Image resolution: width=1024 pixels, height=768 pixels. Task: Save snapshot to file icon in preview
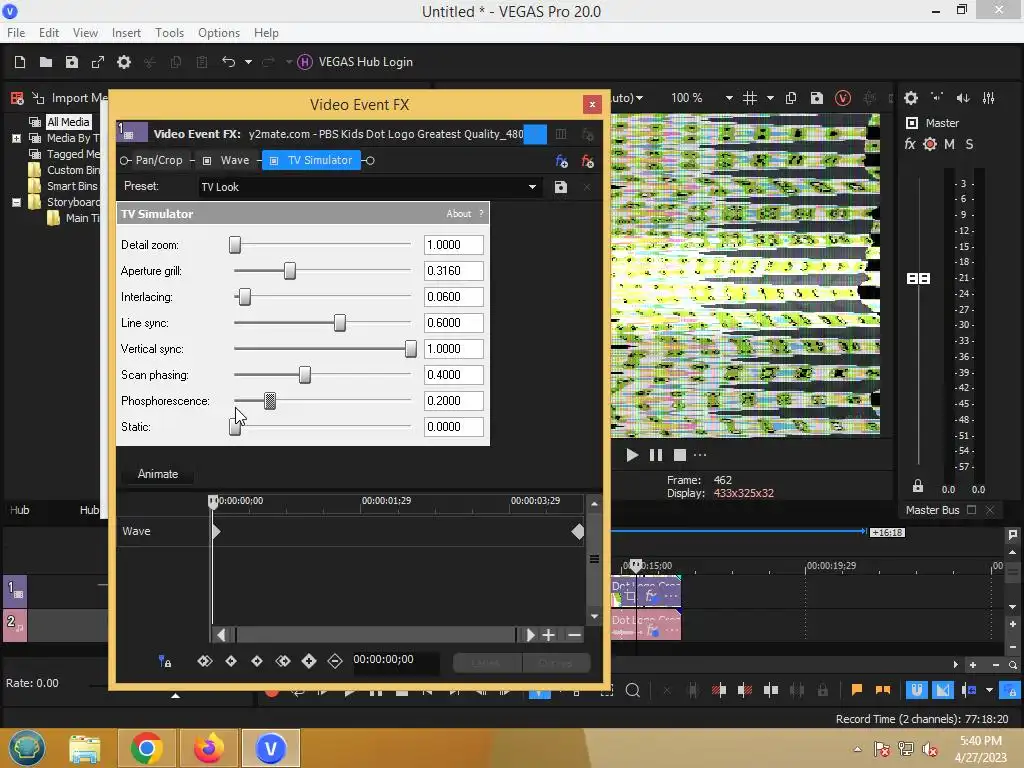[x=816, y=98]
